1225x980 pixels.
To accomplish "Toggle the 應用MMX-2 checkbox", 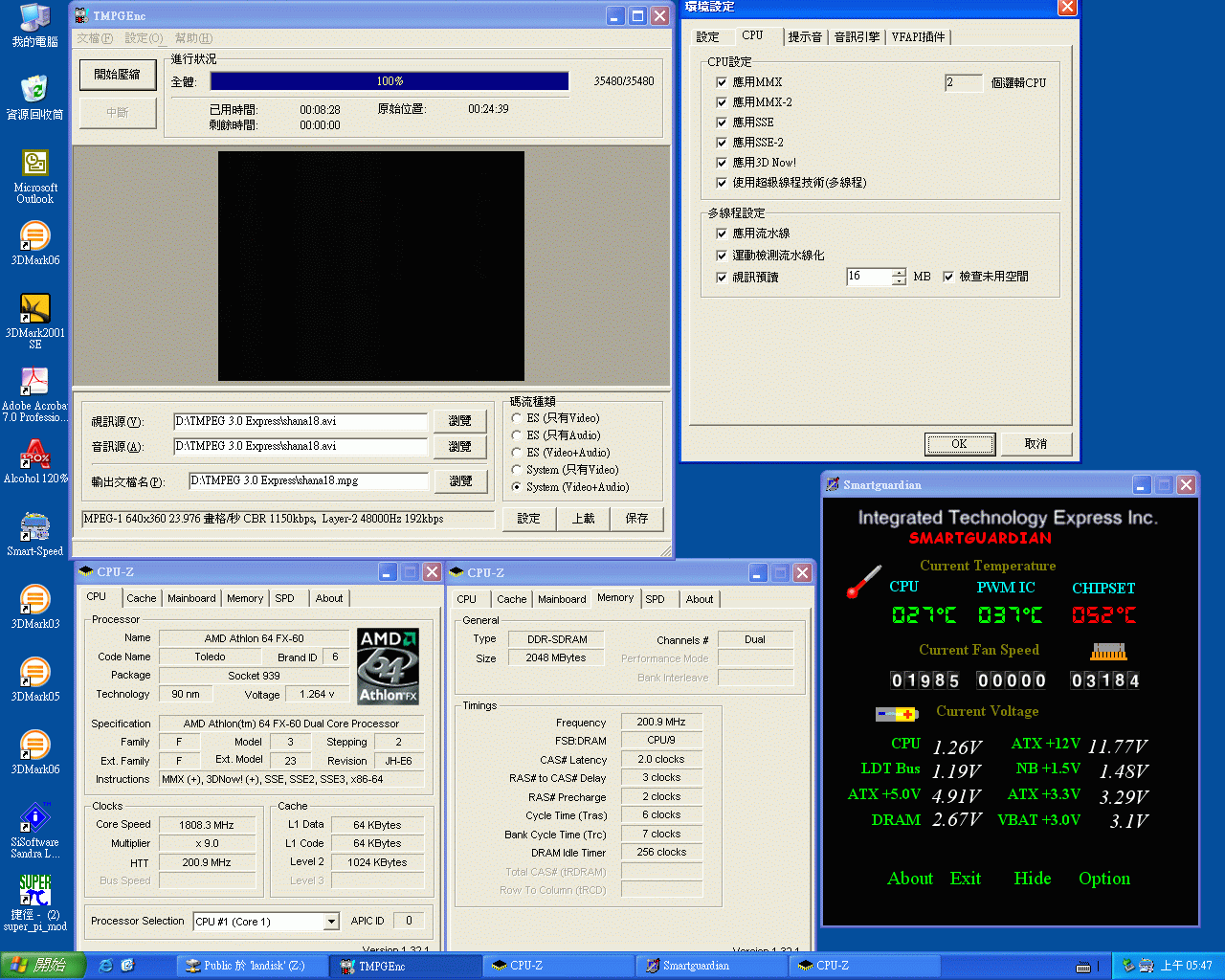I will [x=722, y=102].
